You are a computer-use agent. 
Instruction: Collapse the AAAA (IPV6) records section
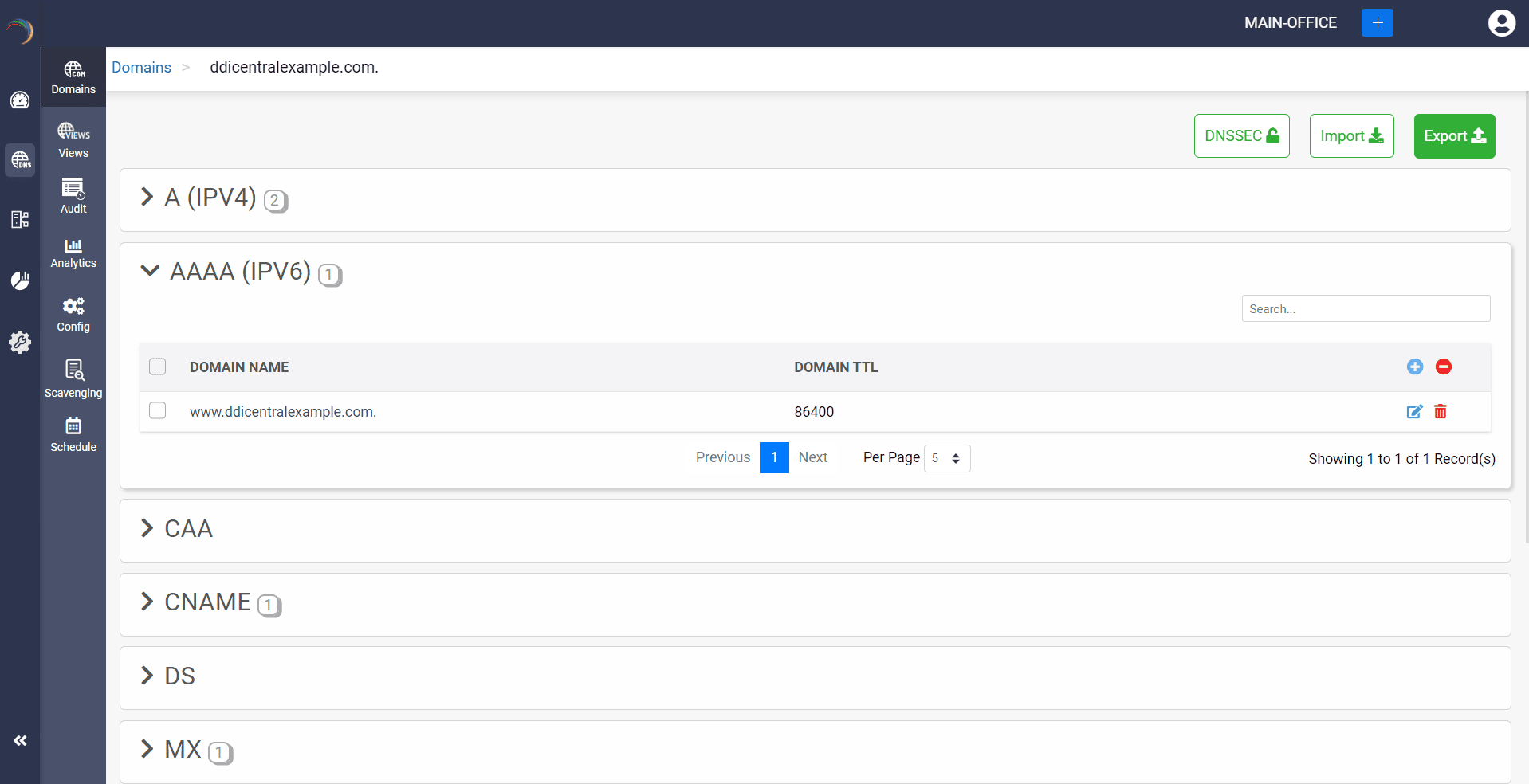[x=239, y=272]
